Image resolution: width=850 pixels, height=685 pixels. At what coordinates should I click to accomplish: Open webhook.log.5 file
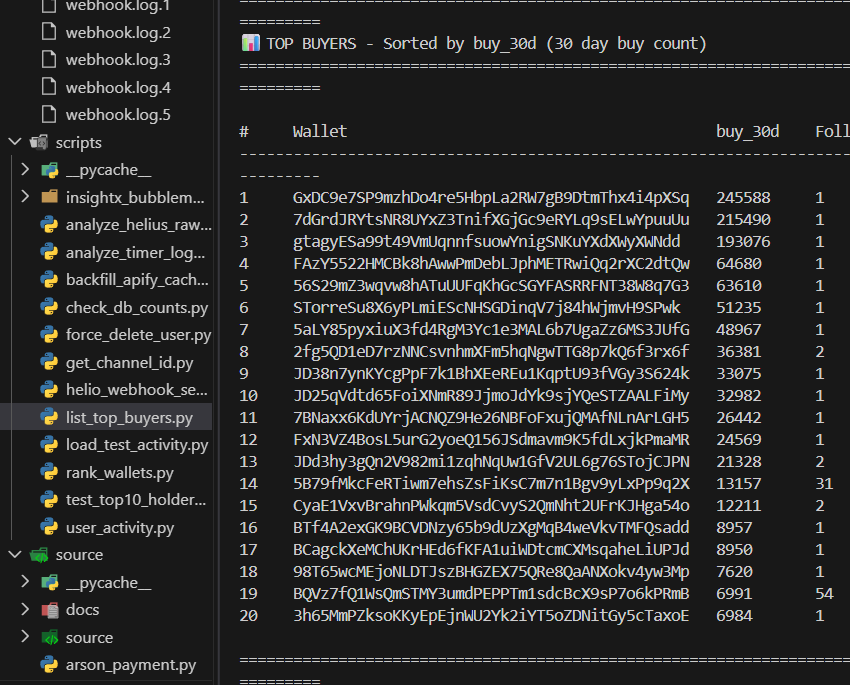(118, 115)
